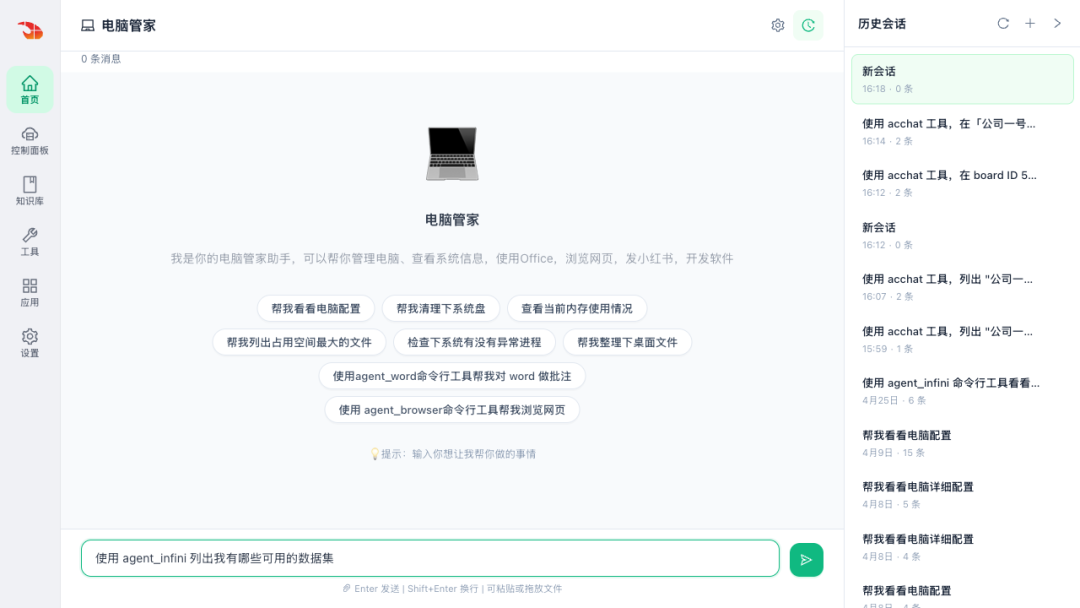
Task: Click suggestion 使用agent_word命令行工具帮我对 word 做批注
Action: [452, 376]
